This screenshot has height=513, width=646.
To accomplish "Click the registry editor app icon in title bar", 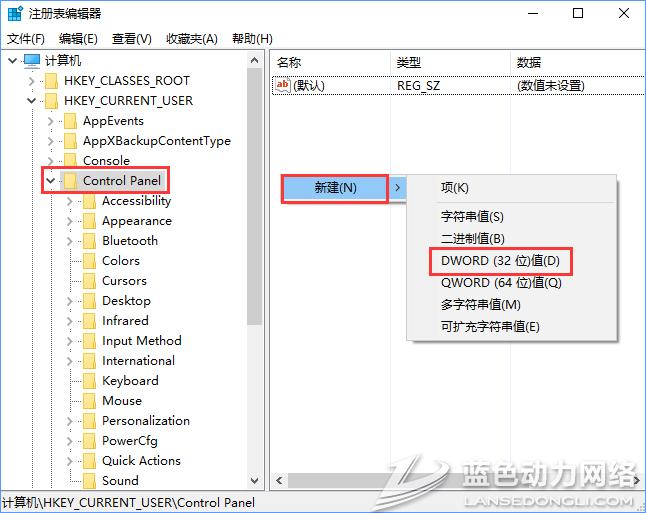I will point(14,14).
